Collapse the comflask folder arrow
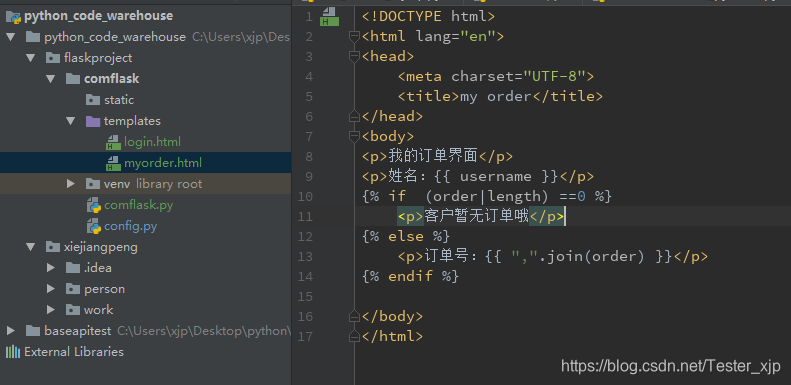The image size is (791, 385). (x=50, y=79)
